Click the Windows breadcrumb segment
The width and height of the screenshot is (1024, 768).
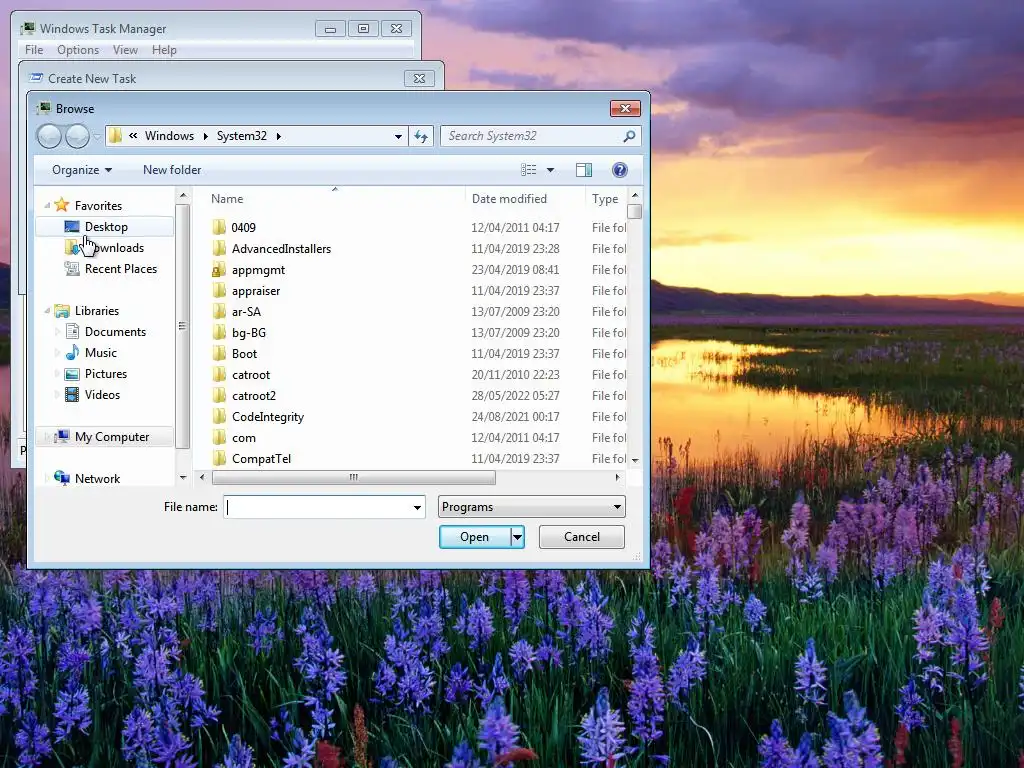[x=169, y=136]
